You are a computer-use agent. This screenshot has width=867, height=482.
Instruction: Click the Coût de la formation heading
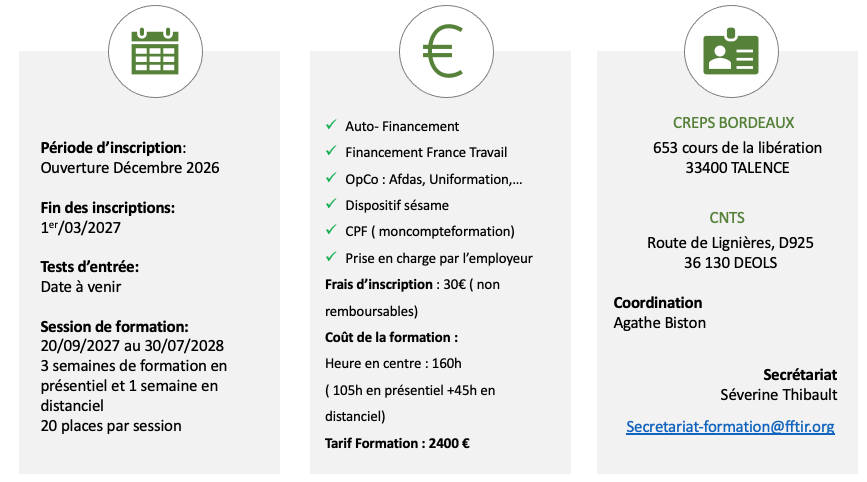391,337
